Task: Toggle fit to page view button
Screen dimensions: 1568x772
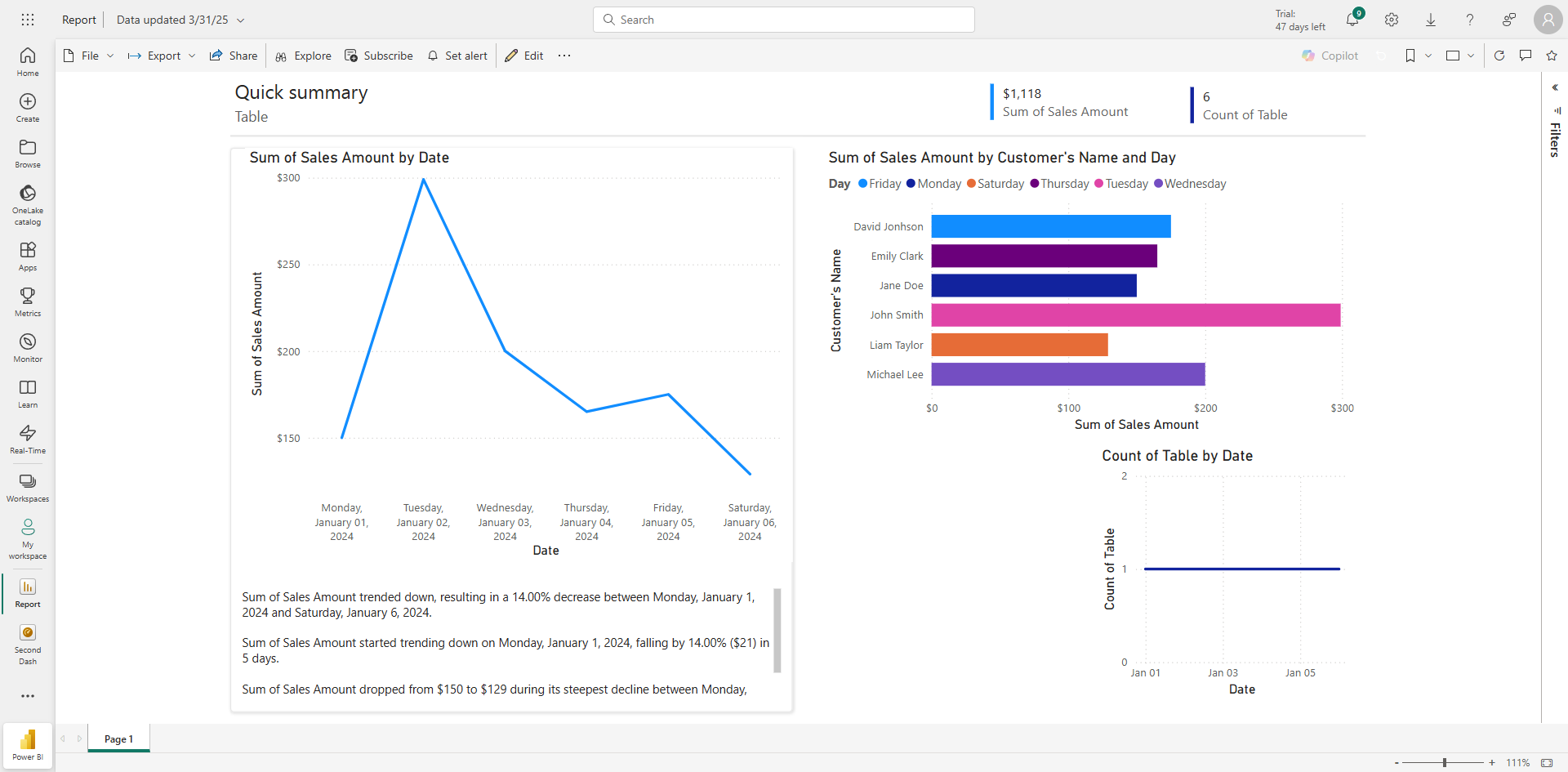Action: pyautogui.click(x=1547, y=762)
